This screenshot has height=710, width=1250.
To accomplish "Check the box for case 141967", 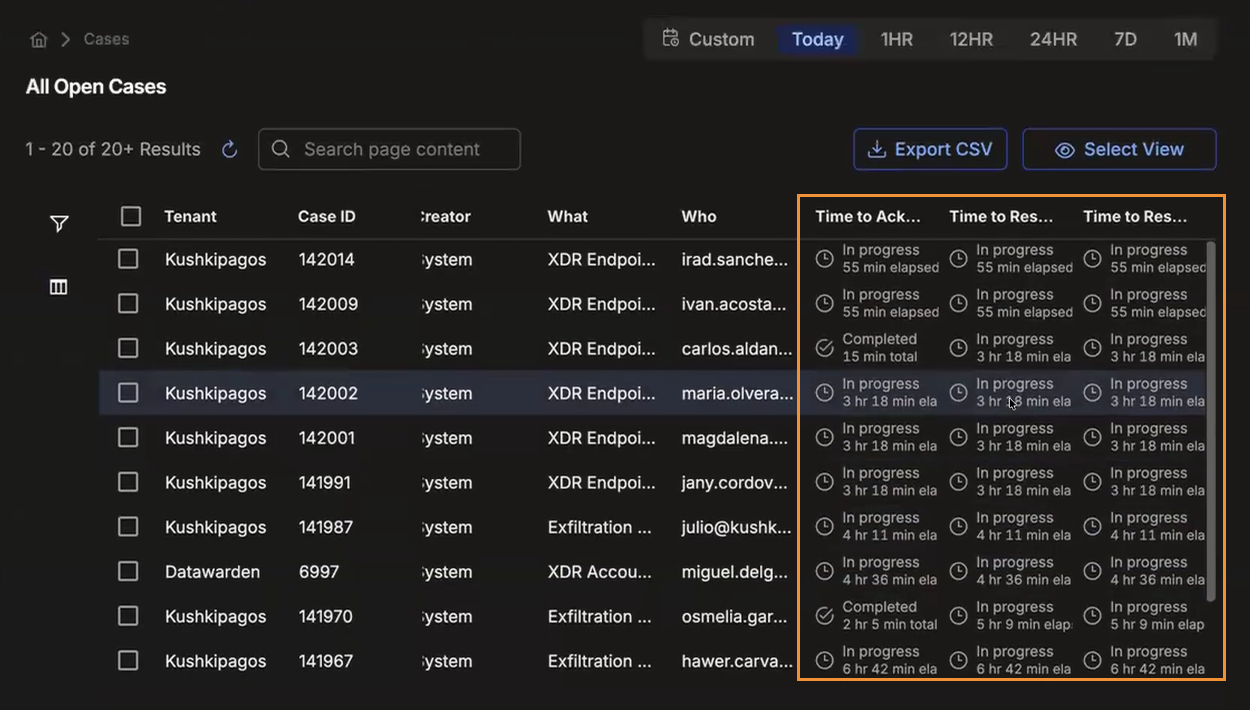I will tap(128, 661).
